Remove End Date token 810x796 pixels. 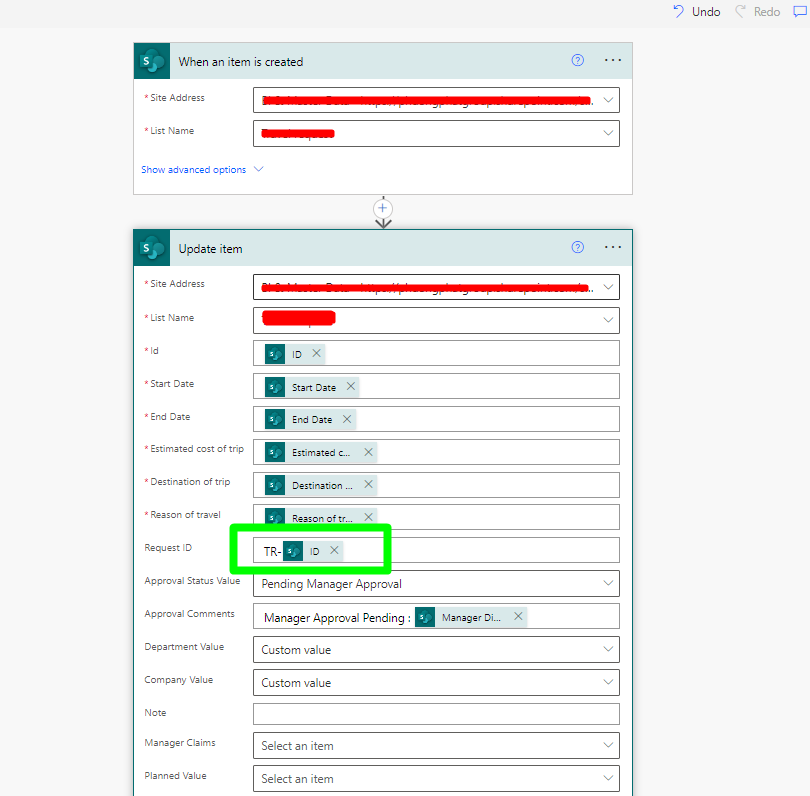pyautogui.click(x=347, y=419)
